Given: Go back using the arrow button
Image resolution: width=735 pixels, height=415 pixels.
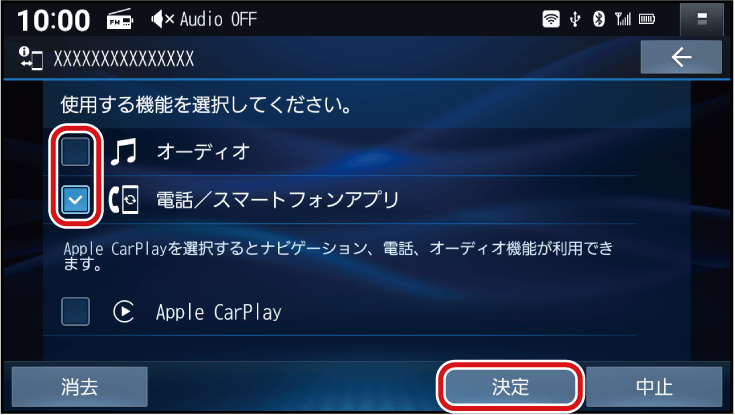Looking at the screenshot, I should (x=681, y=57).
